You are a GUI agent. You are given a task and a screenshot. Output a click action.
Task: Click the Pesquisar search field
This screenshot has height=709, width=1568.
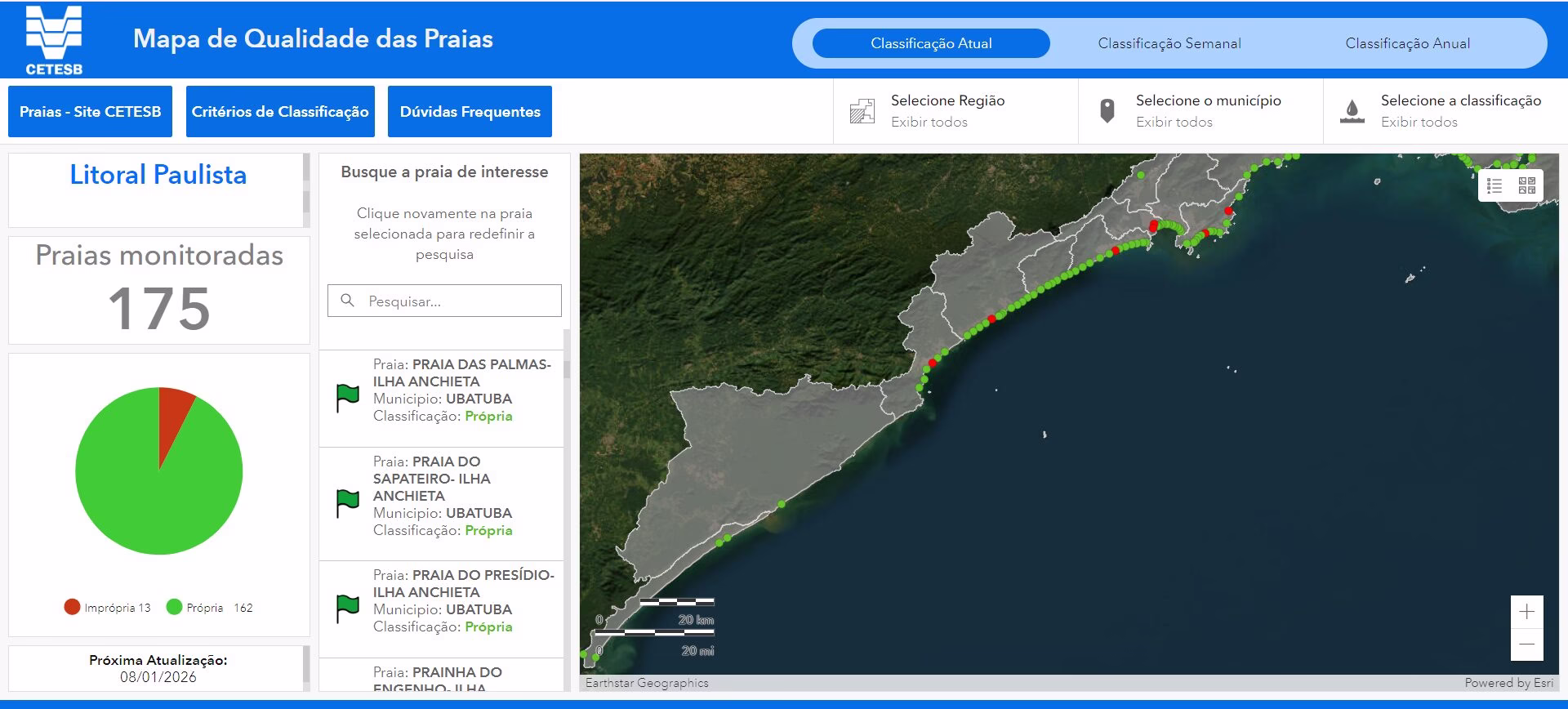click(457, 301)
